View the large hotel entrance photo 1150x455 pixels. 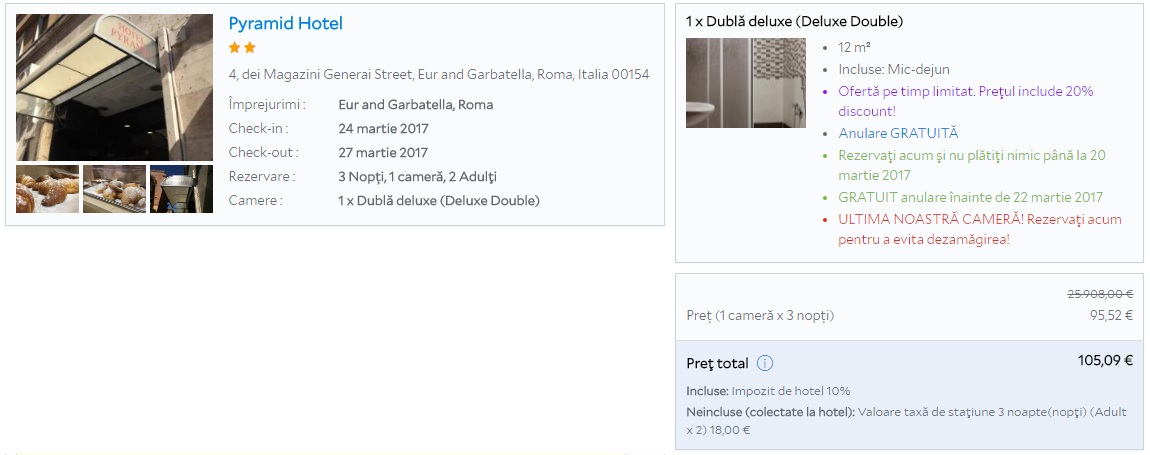[x=114, y=87]
